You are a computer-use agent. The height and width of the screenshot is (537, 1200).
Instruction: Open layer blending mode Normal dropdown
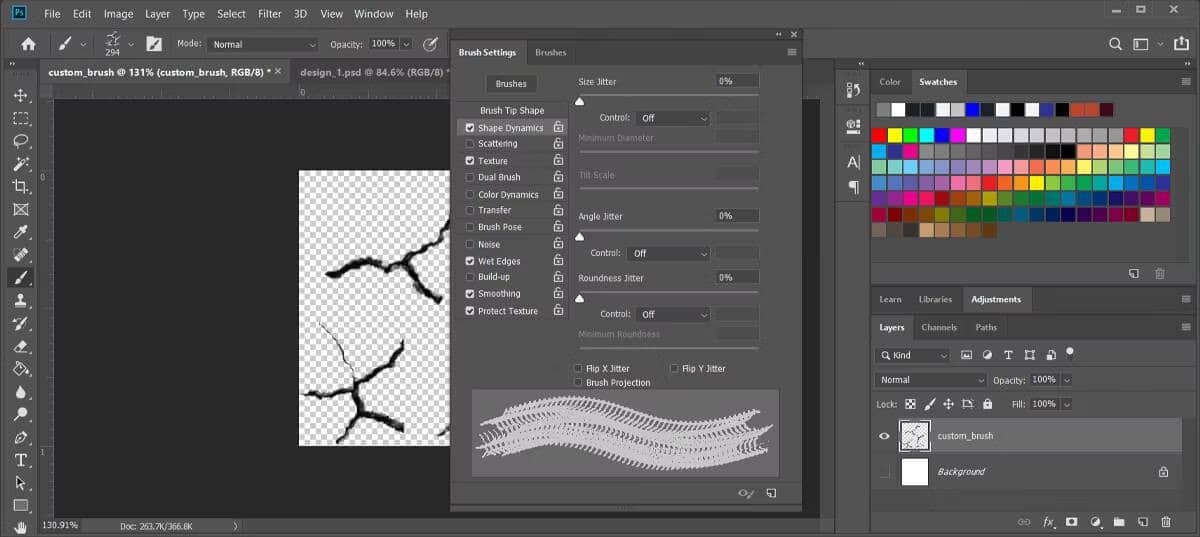pyautogui.click(x=931, y=380)
